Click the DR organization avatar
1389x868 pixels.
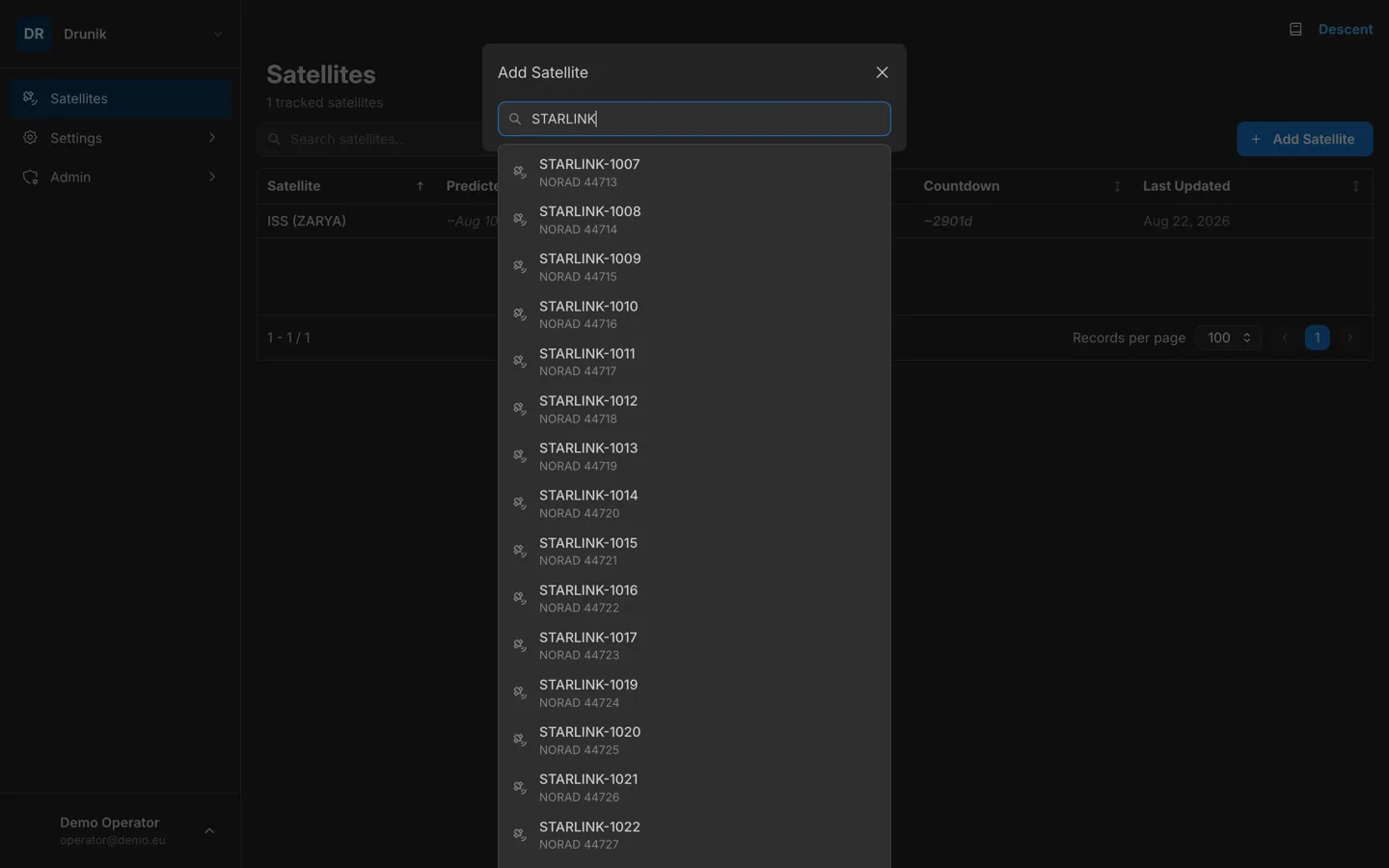34,34
